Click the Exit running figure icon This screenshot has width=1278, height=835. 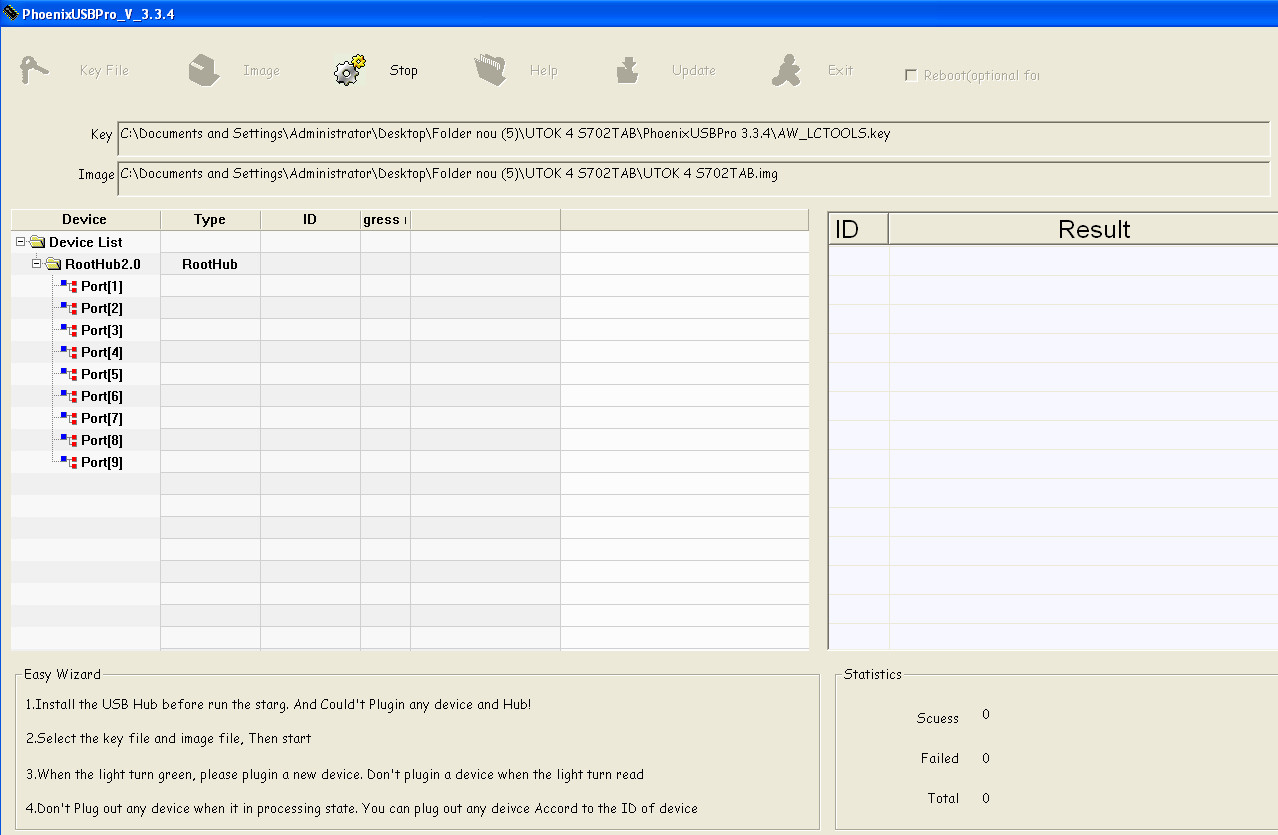tap(788, 70)
